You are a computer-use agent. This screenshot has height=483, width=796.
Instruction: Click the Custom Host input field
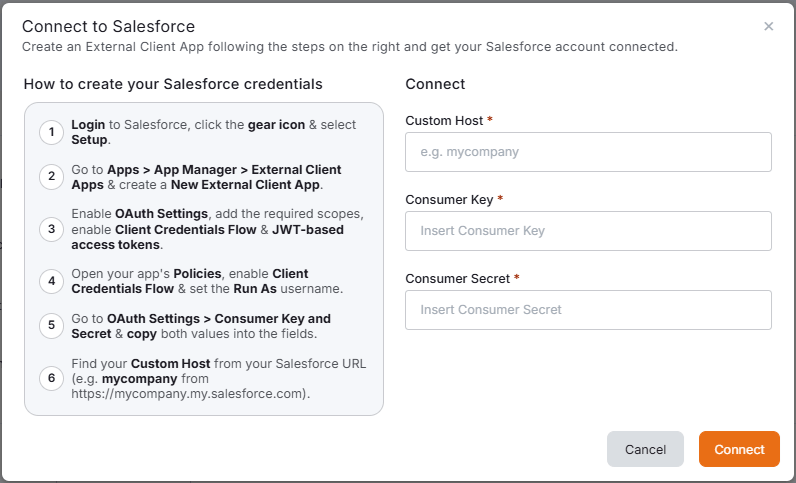pyautogui.click(x=588, y=152)
